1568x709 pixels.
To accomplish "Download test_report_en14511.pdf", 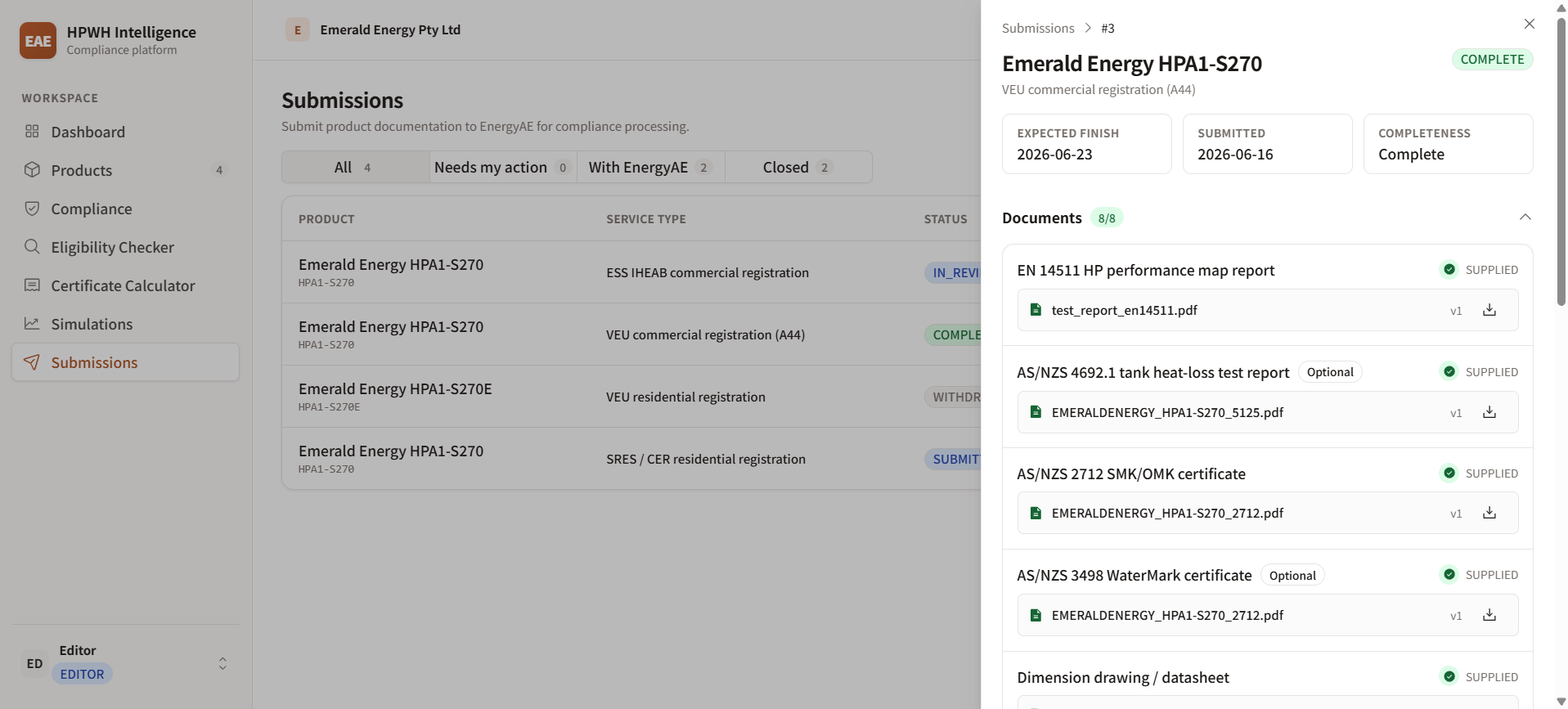I will [x=1489, y=310].
